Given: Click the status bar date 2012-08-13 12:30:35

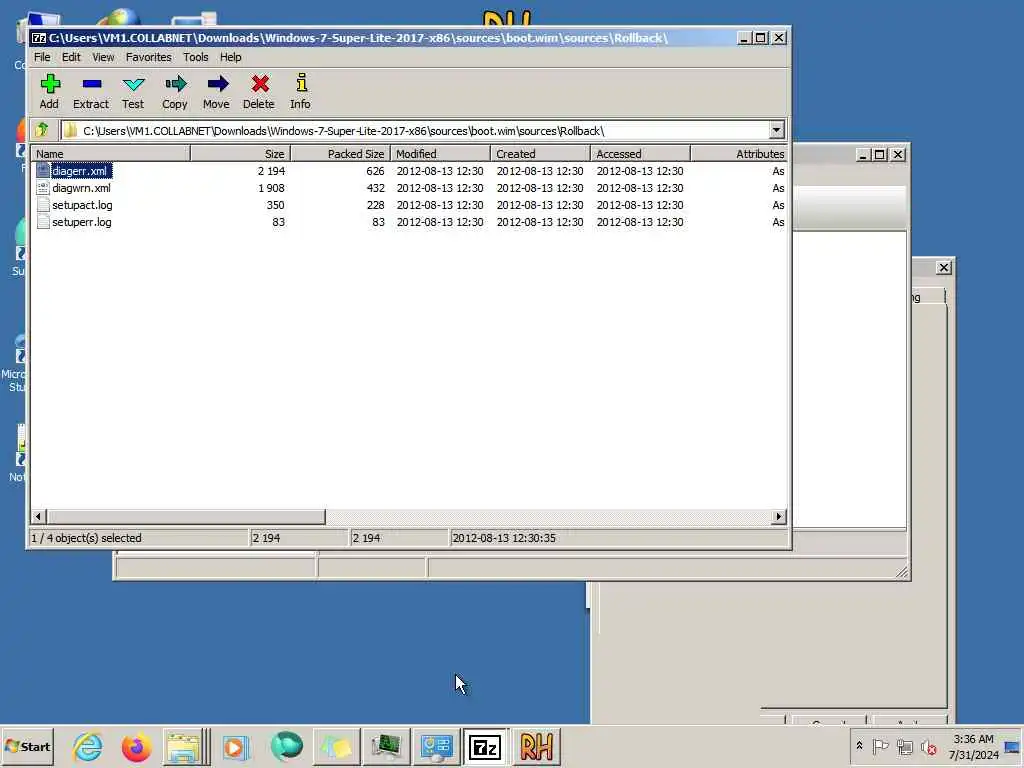Looking at the screenshot, I should [x=504, y=537].
